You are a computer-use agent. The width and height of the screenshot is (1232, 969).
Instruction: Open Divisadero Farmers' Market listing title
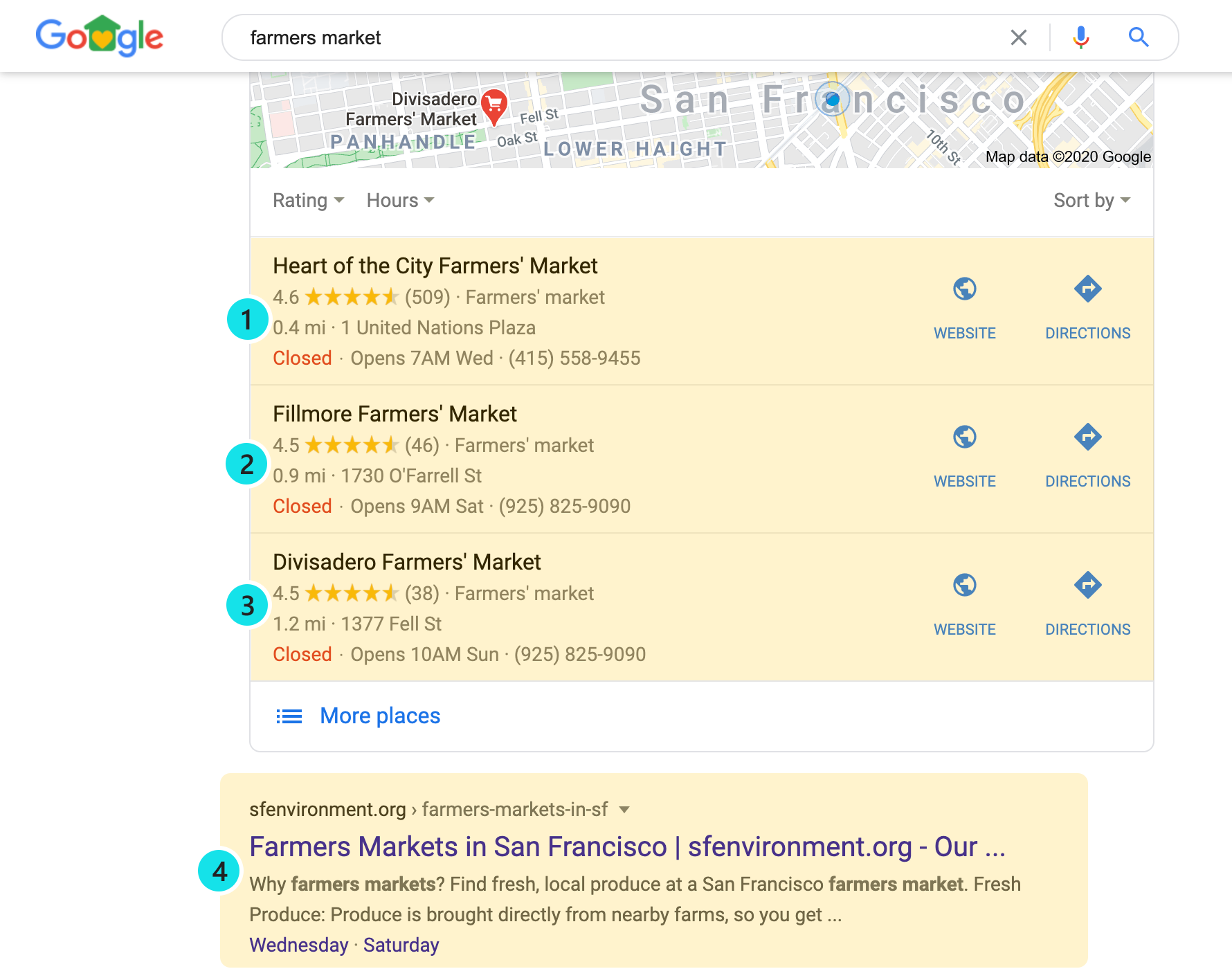coord(406,562)
